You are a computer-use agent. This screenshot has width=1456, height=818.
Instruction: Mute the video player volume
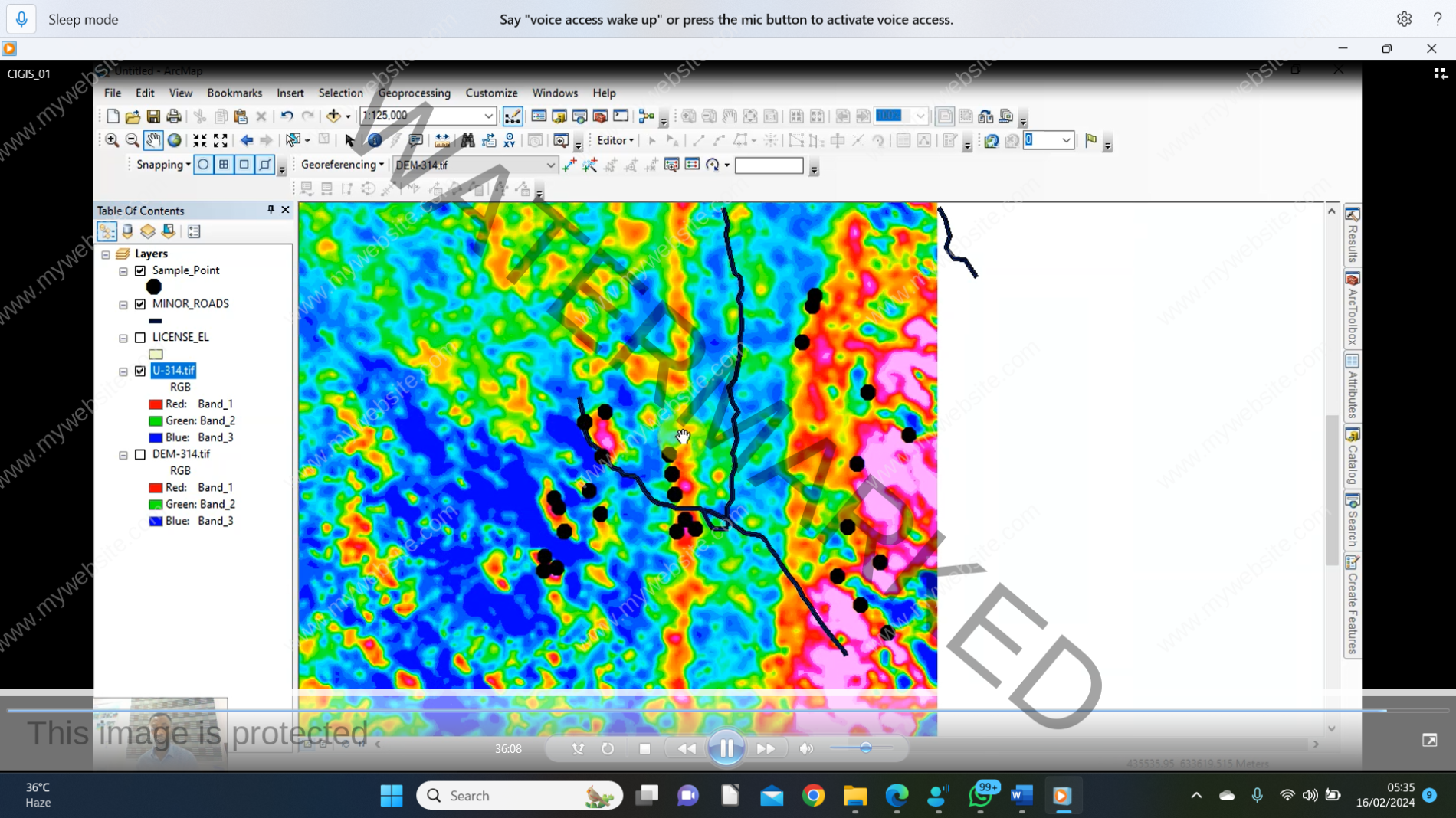point(806,749)
